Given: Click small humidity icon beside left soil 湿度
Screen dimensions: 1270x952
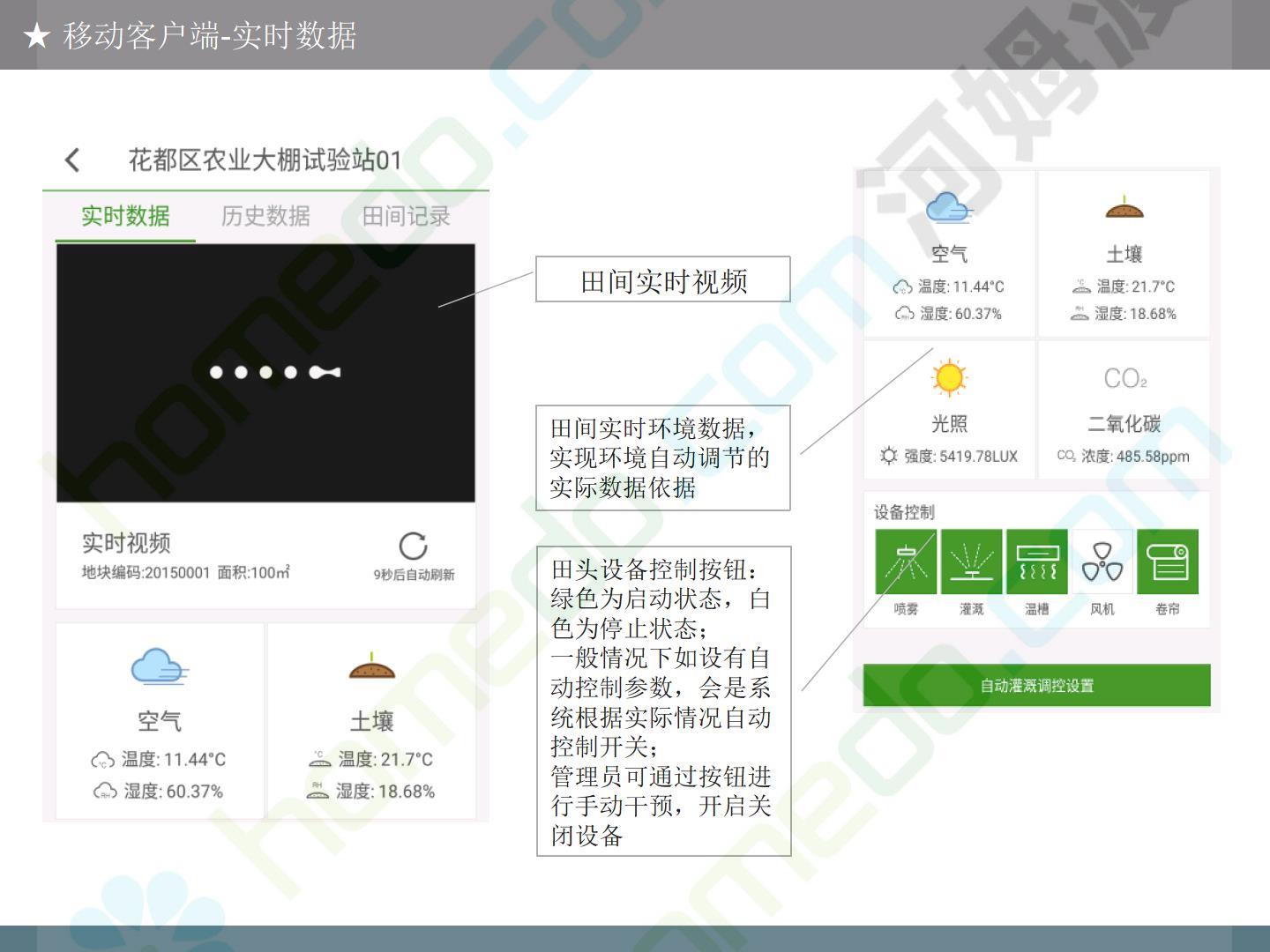Looking at the screenshot, I should [317, 792].
